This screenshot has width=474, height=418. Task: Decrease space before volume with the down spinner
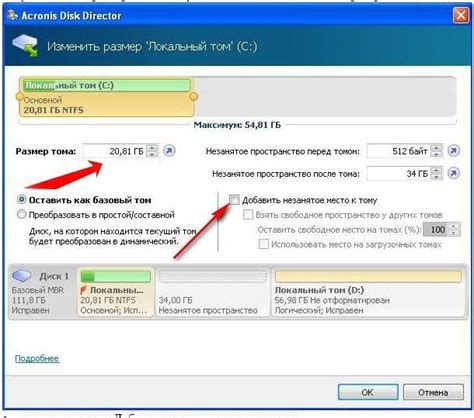(436, 154)
